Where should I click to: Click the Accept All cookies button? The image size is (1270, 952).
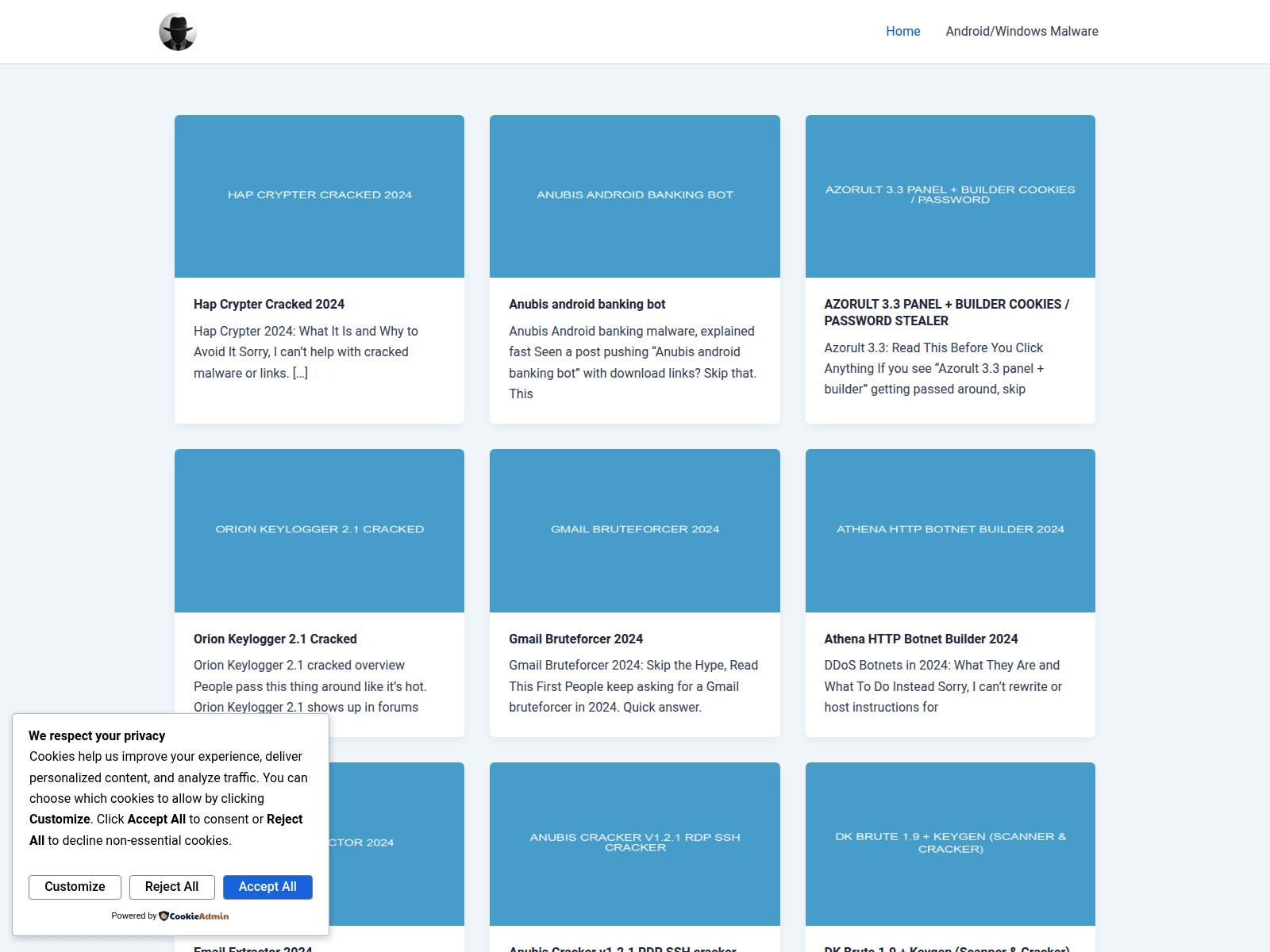tap(267, 887)
